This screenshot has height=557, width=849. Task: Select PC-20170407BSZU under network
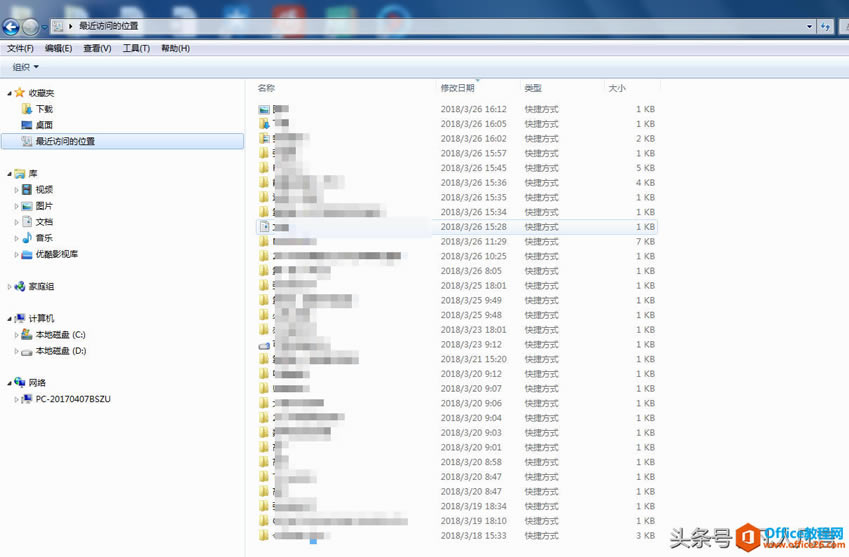point(73,399)
